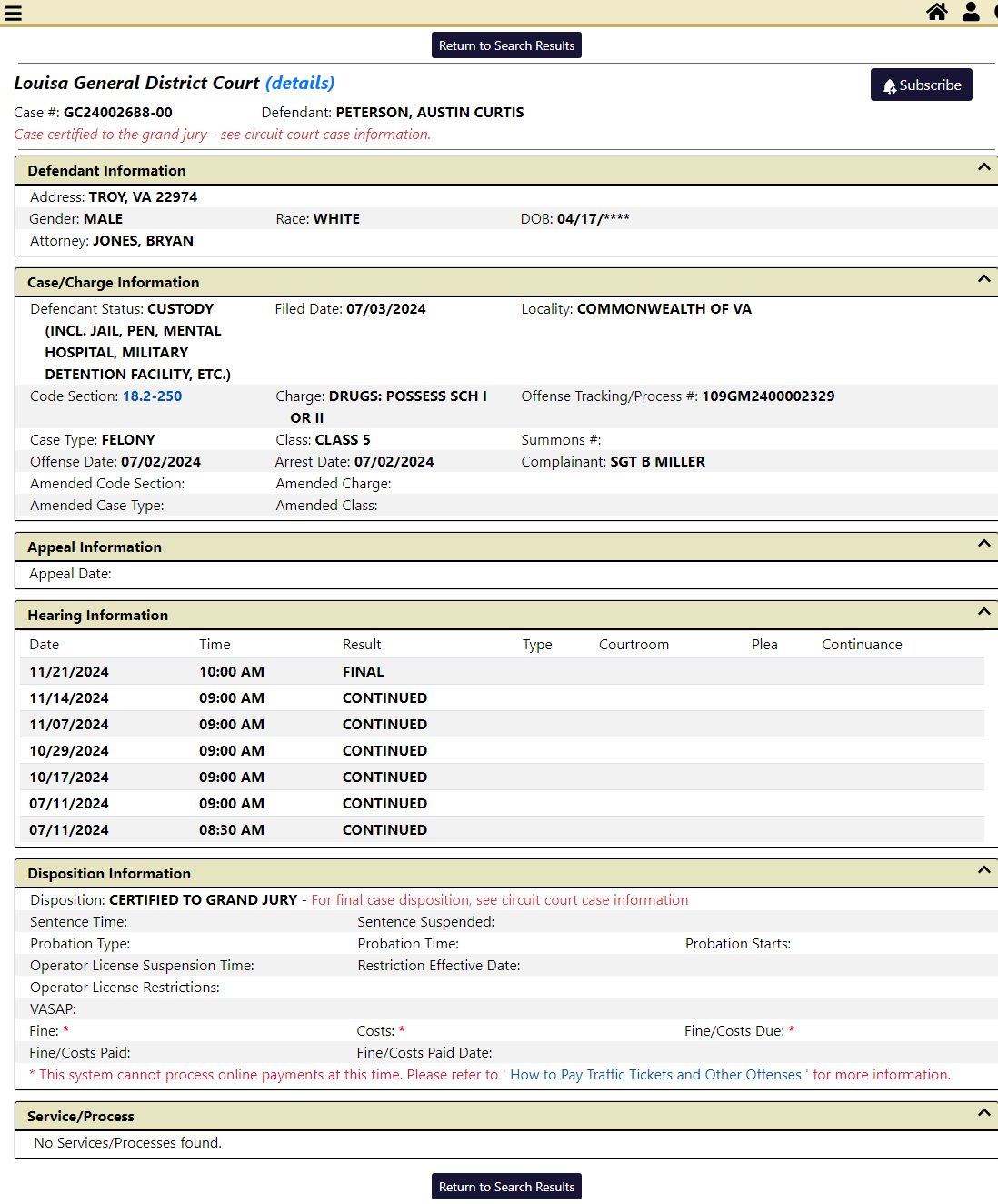This screenshot has width=998, height=1204.
Task: Select locality COMMONWEALTH OF VA
Action: point(664,309)
